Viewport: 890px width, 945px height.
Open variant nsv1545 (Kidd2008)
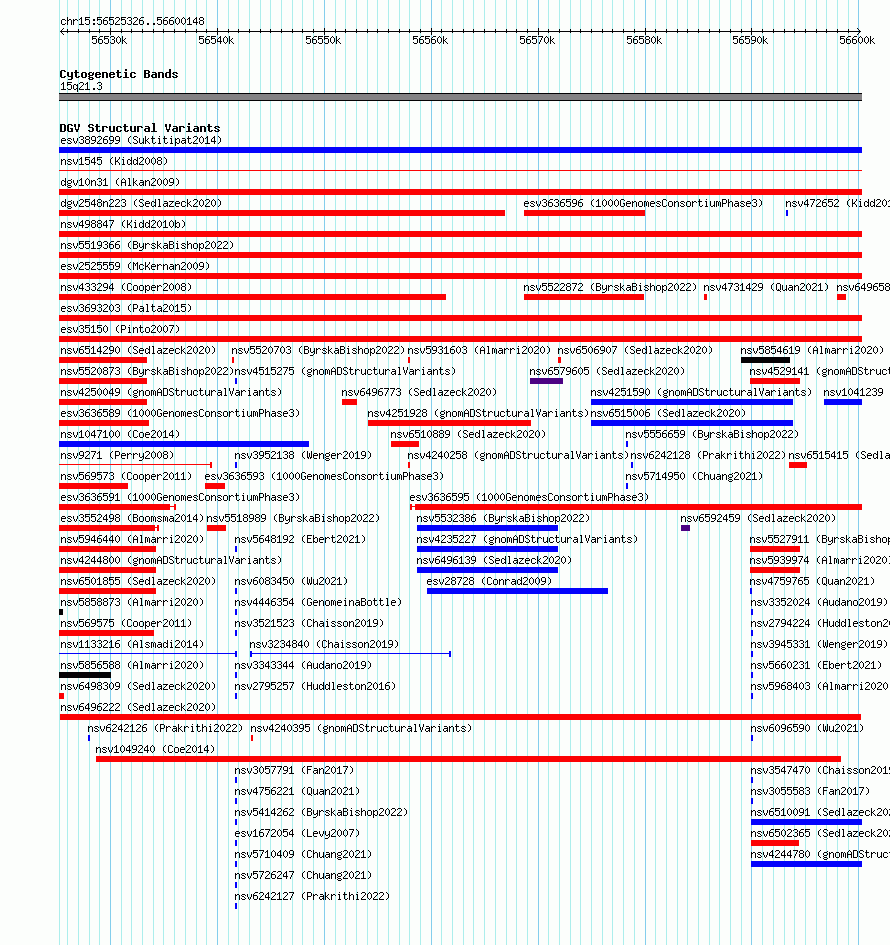coord(114,162)
